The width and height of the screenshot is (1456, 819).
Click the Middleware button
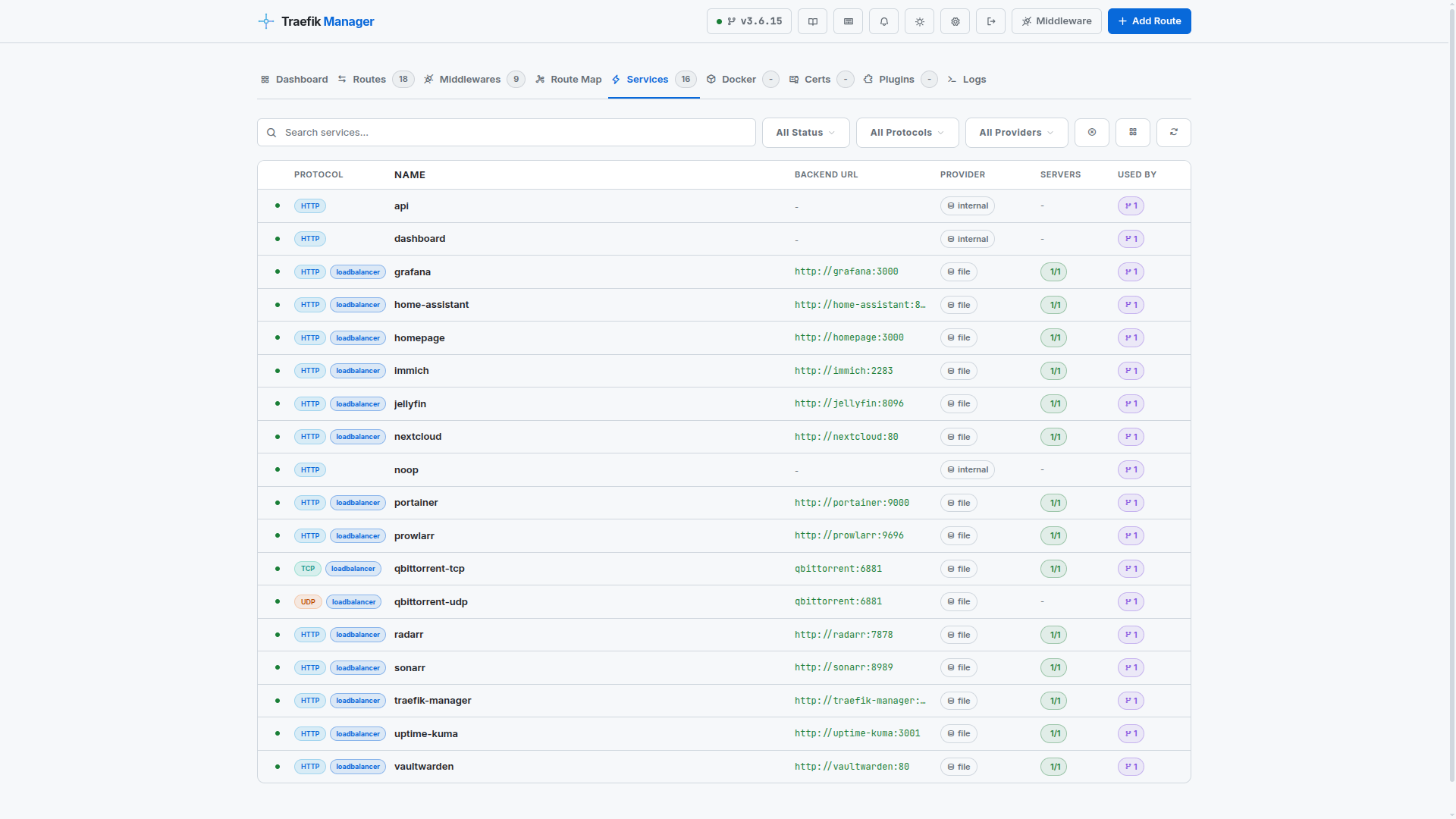(x=1056, y=21)
